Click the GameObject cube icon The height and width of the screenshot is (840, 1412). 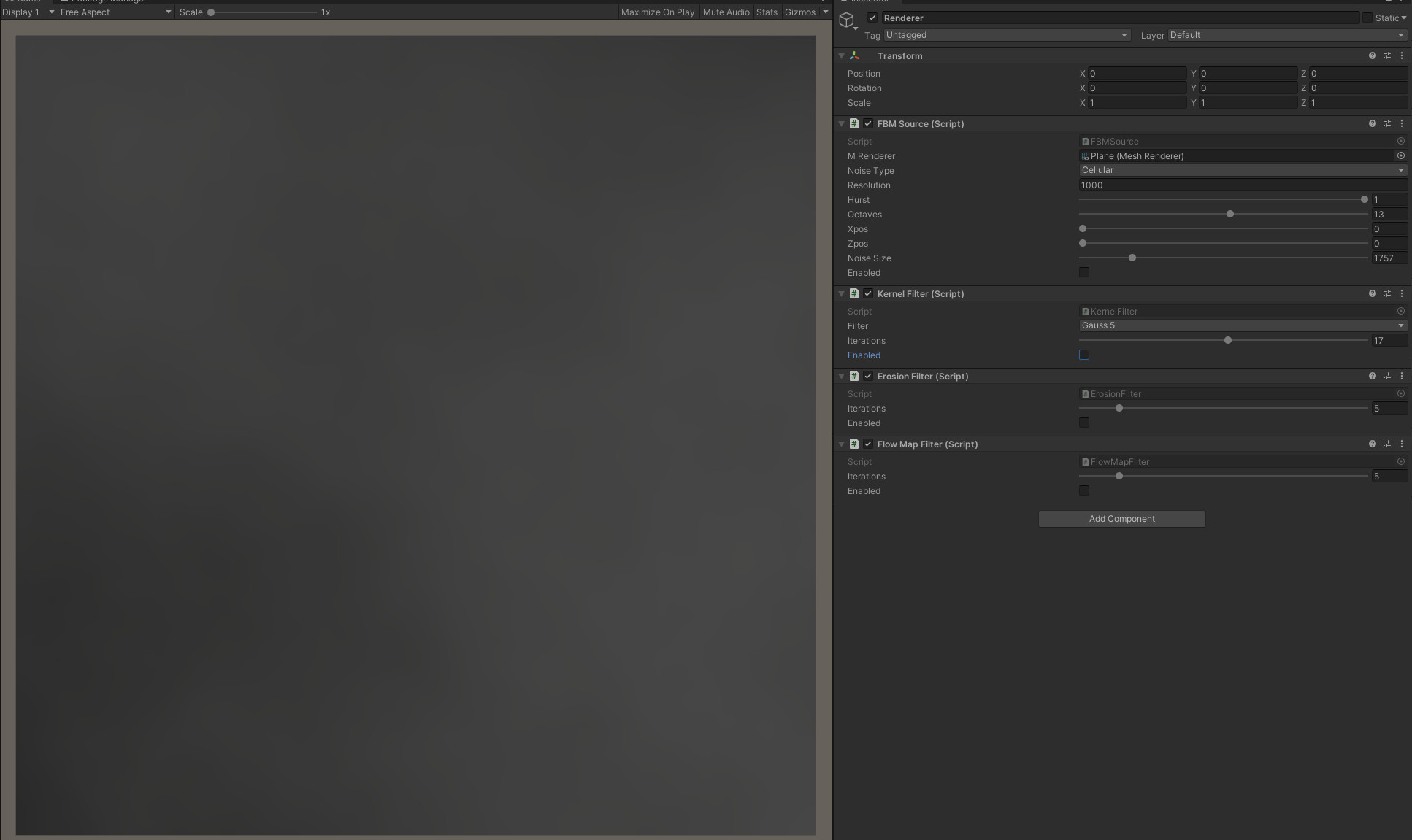[846, 20]
